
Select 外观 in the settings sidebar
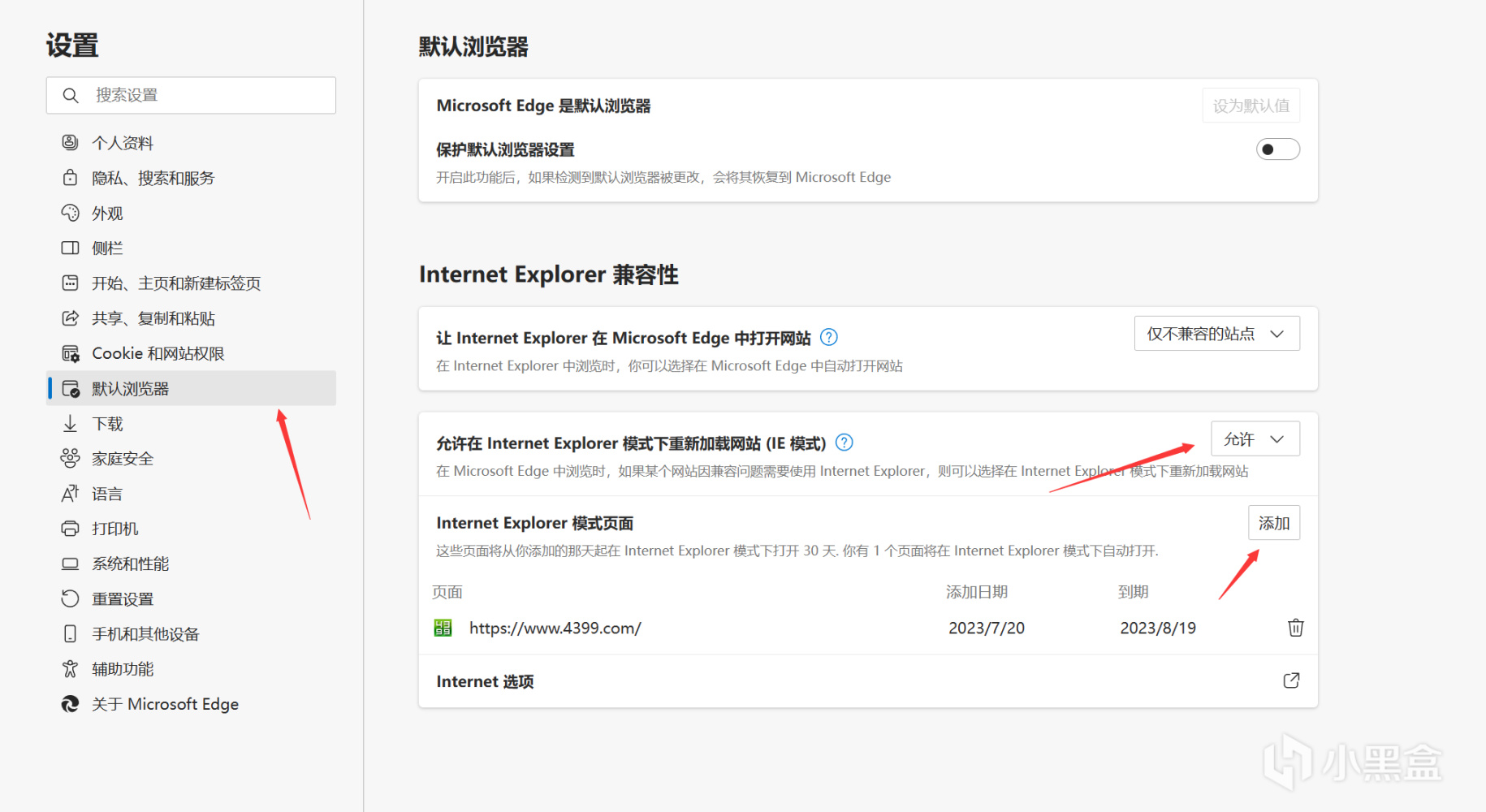192,213
